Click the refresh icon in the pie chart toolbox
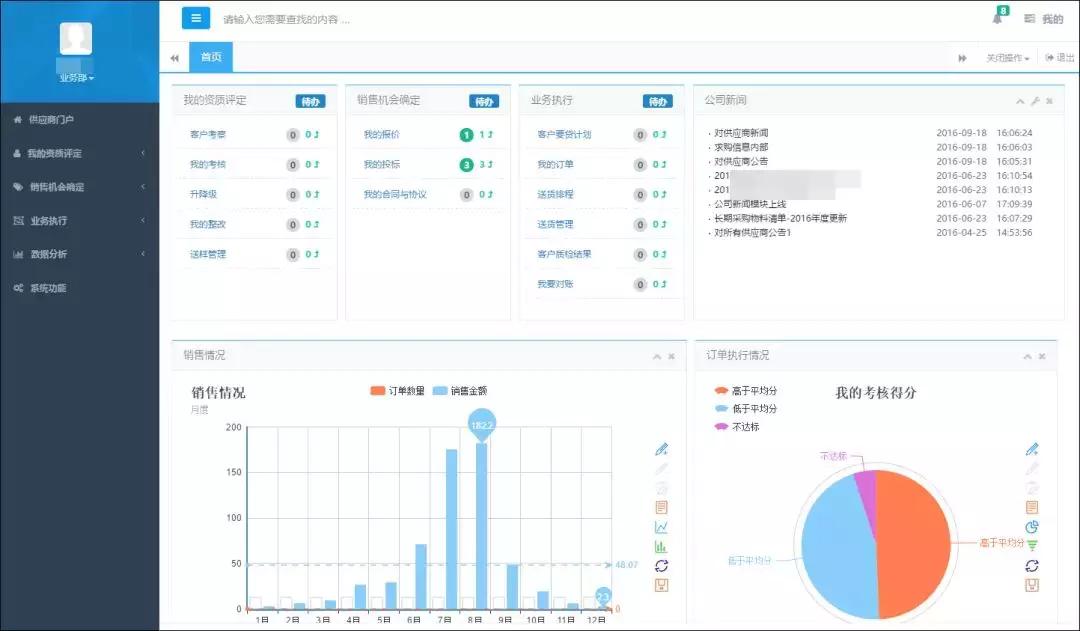This screenshot has width=1080, height=631. tap(1032, 566)
